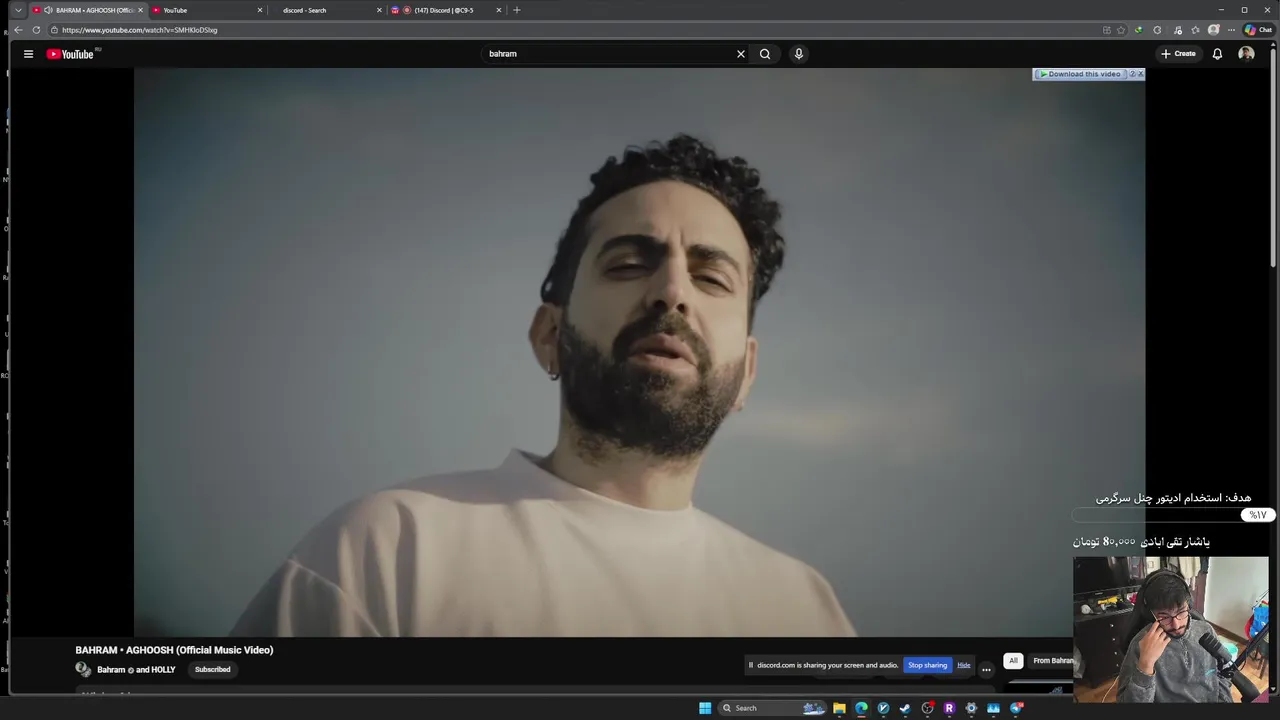Screen dimensions: 1280x720
Task: Open the tab search dropdown arrow
Action: pos(18,10)
